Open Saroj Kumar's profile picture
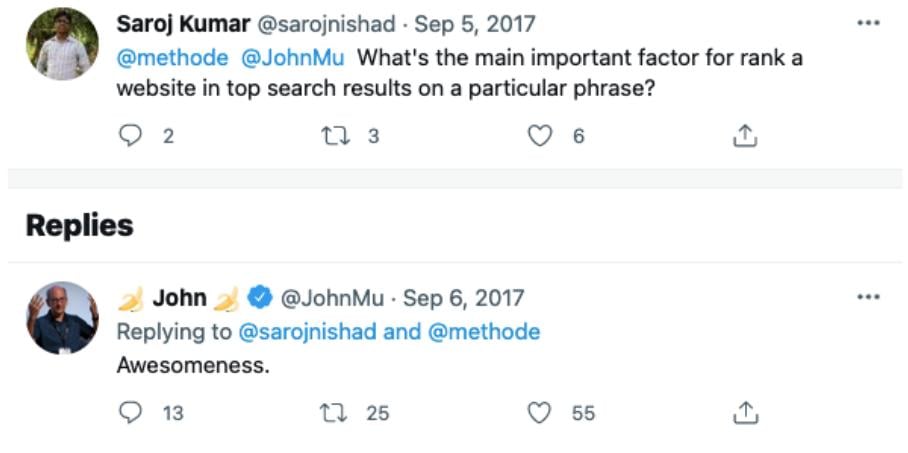The height and width of the screenshot is (453, 908). 62,44
